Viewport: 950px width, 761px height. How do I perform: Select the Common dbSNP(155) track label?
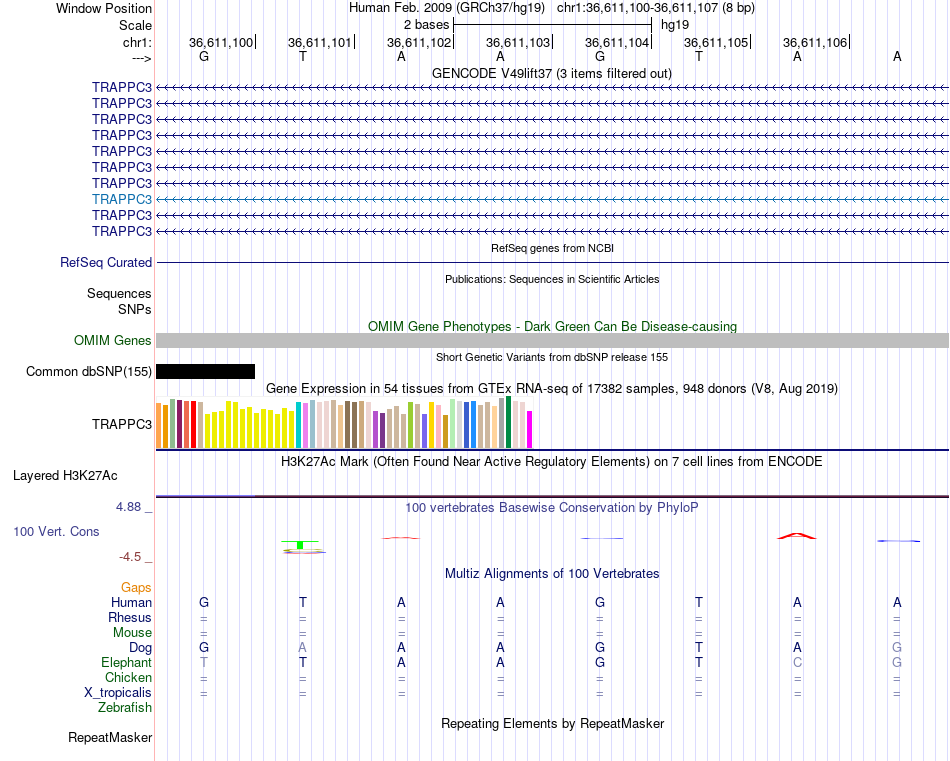[x=89, y=371]
